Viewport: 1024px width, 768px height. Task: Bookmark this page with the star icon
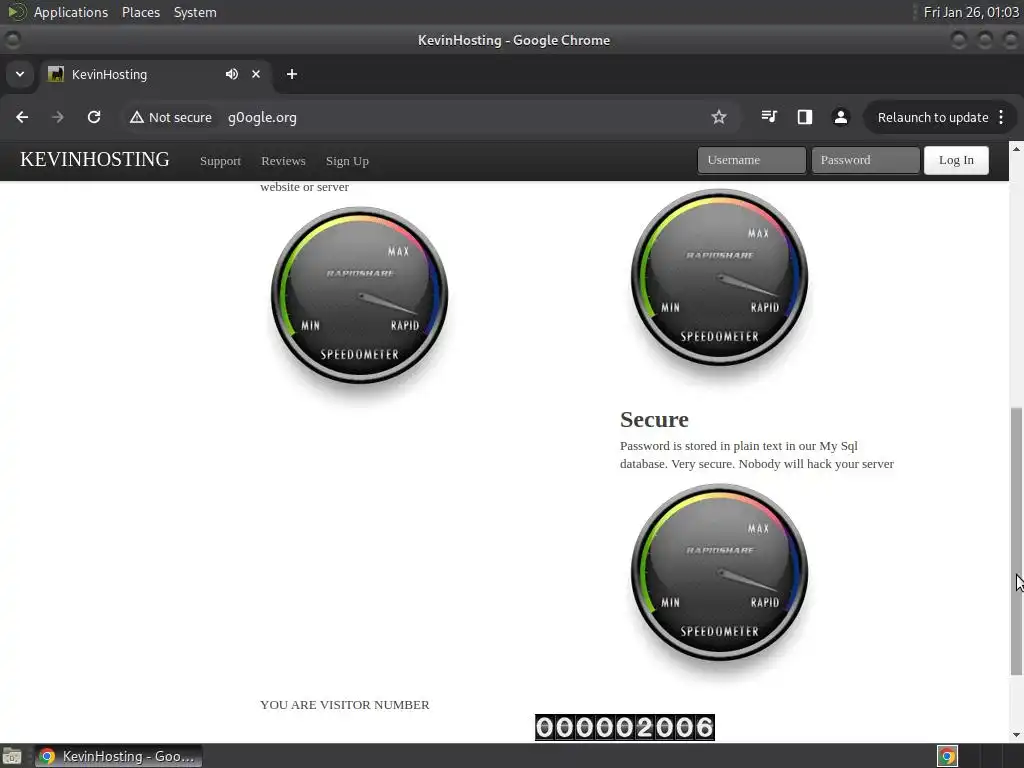[x=718, y=118]
